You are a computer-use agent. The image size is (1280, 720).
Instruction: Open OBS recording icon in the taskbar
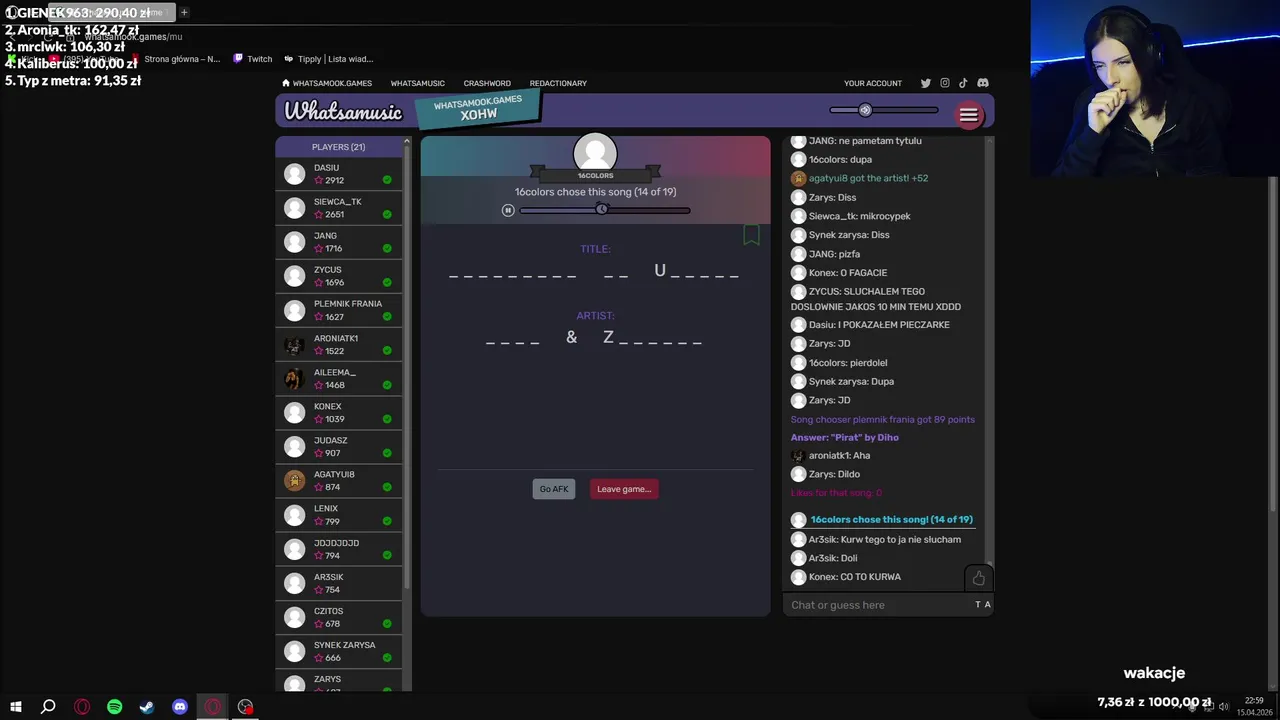pos(246,707)
